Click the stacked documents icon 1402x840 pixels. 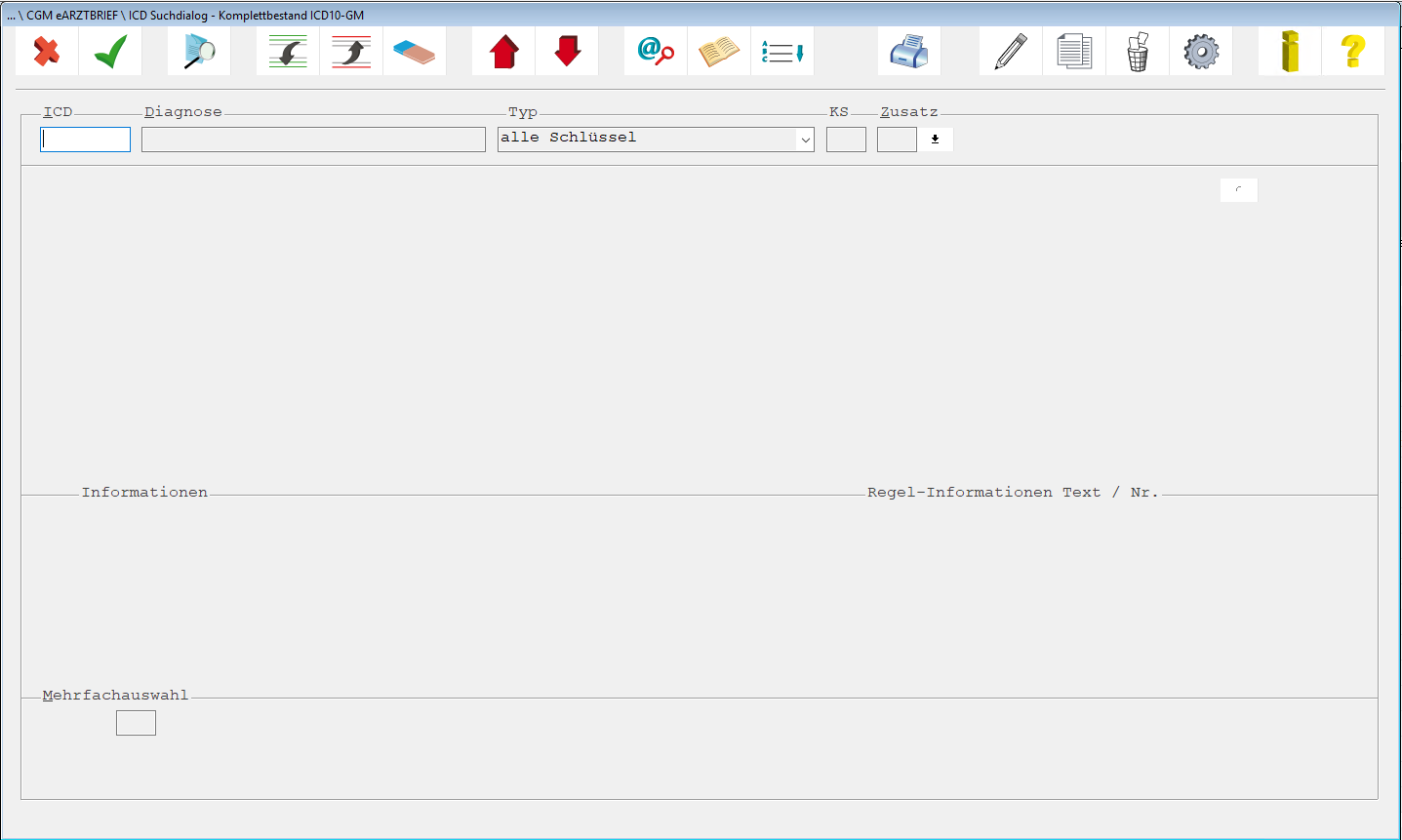1074,51
